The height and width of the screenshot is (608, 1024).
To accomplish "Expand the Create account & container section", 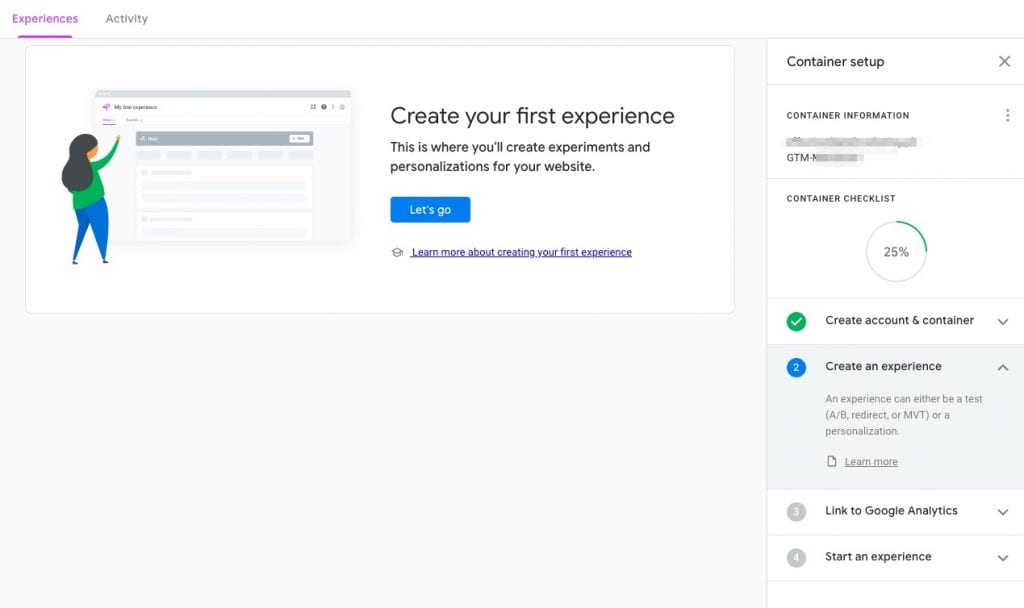I will point(1003,321).
